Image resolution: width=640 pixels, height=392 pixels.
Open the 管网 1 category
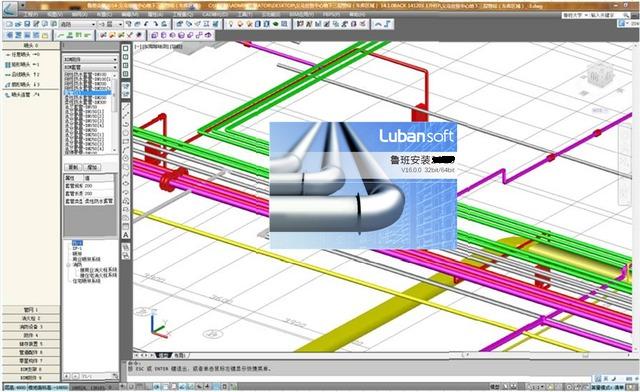[31, 310]
